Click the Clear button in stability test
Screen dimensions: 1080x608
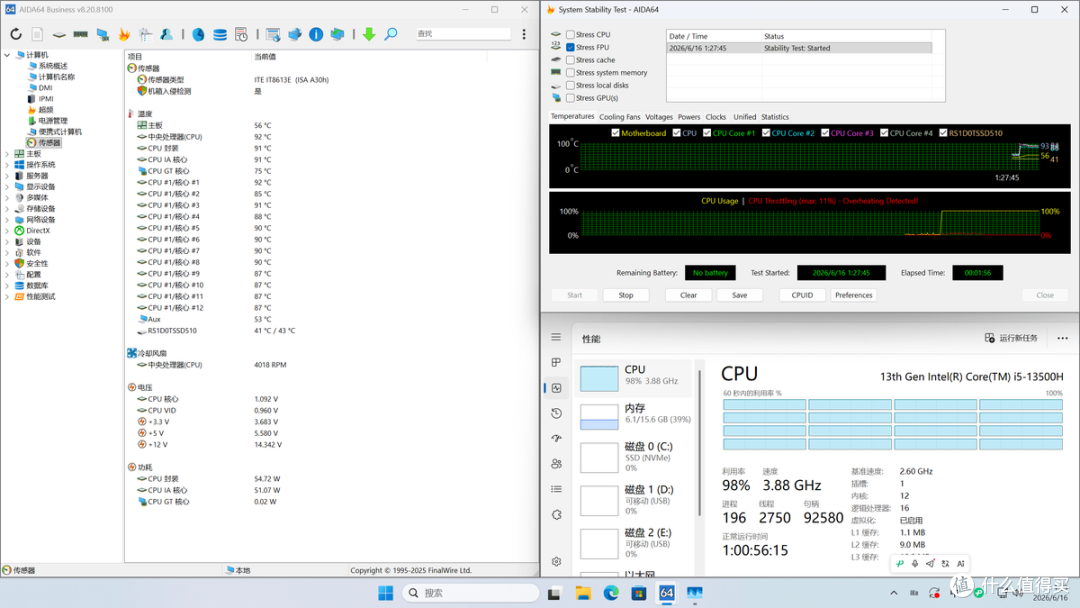688,295
